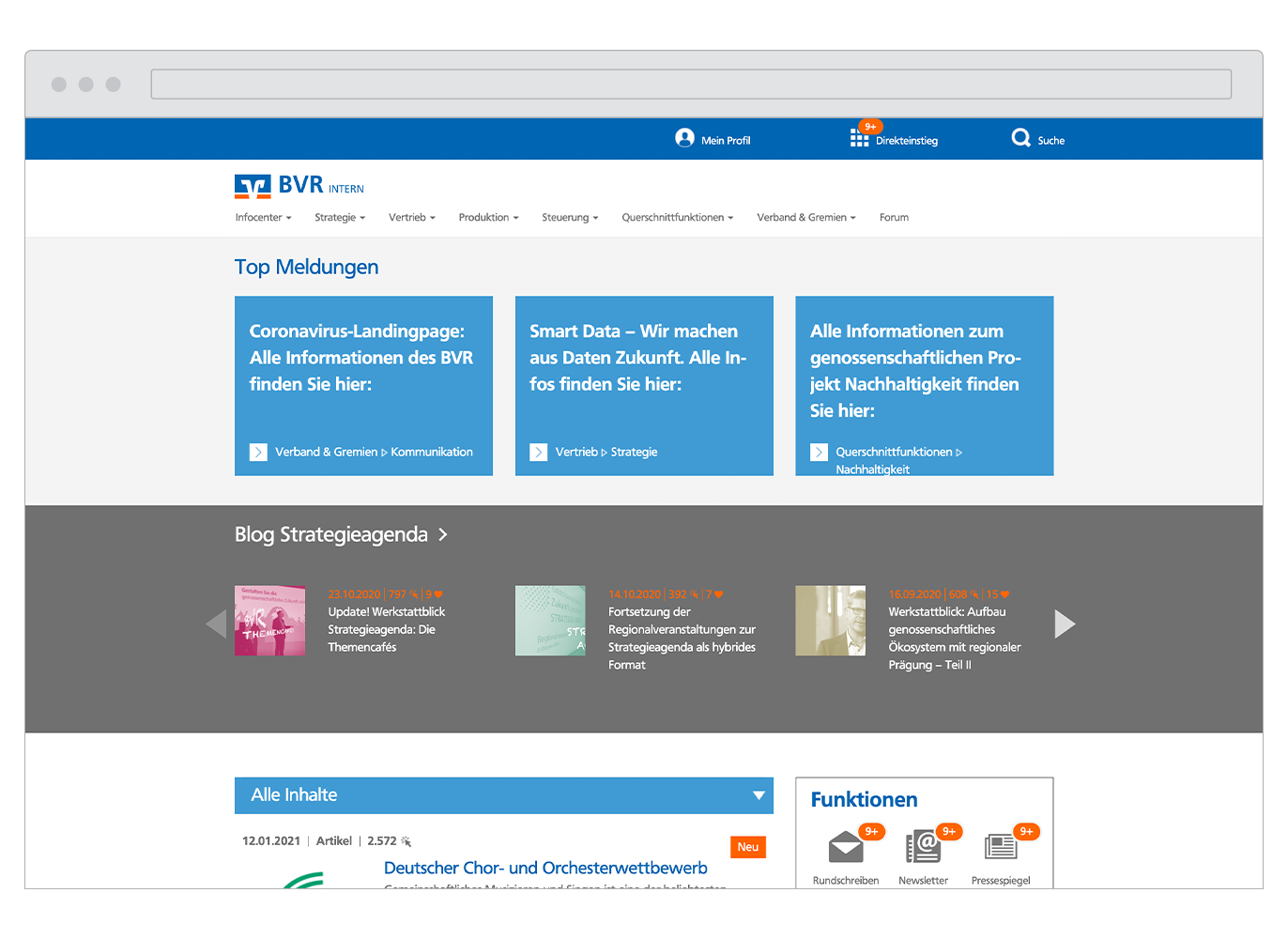Open the Mein Profil user icon
1288x939 pixels.
point(684,139)
